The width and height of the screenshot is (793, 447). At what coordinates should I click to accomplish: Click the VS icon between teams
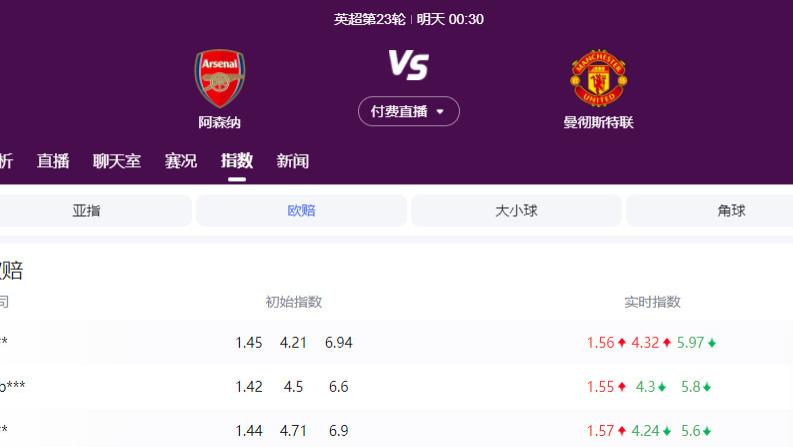(x=408, y=66)
